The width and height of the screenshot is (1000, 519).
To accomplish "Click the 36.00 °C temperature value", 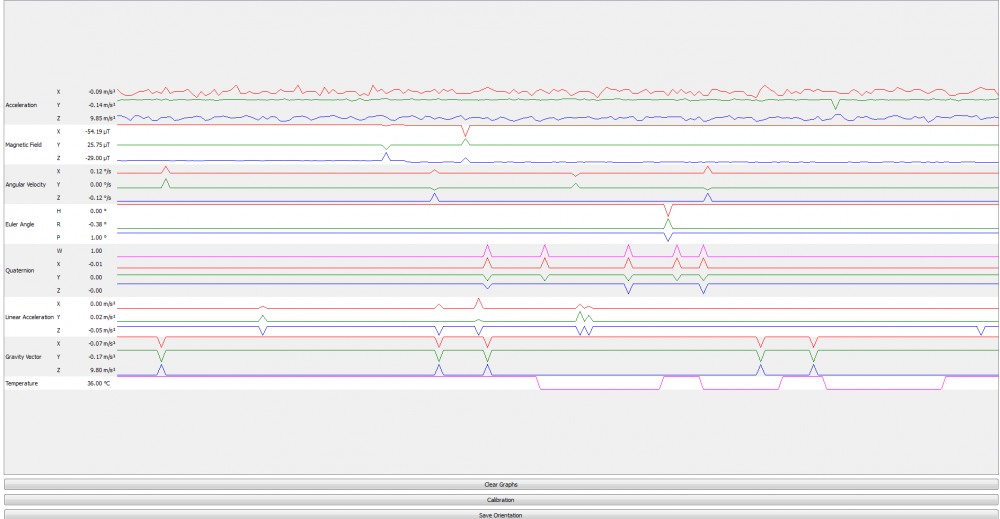I will tap(98, 383).
